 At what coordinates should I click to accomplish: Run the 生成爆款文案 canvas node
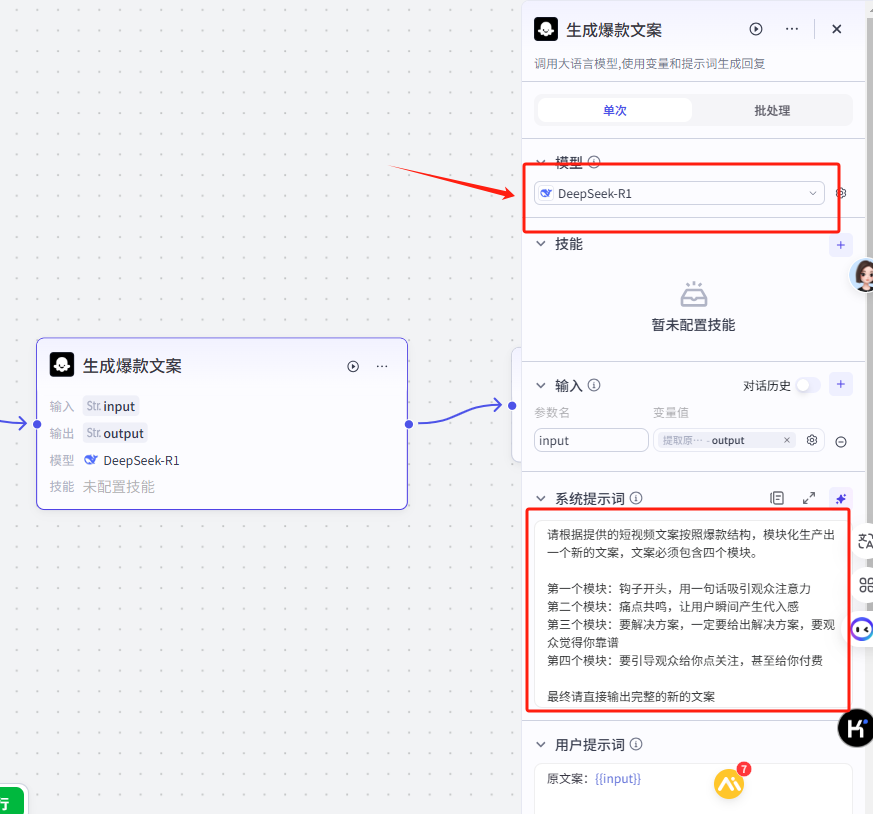(353, 366)
